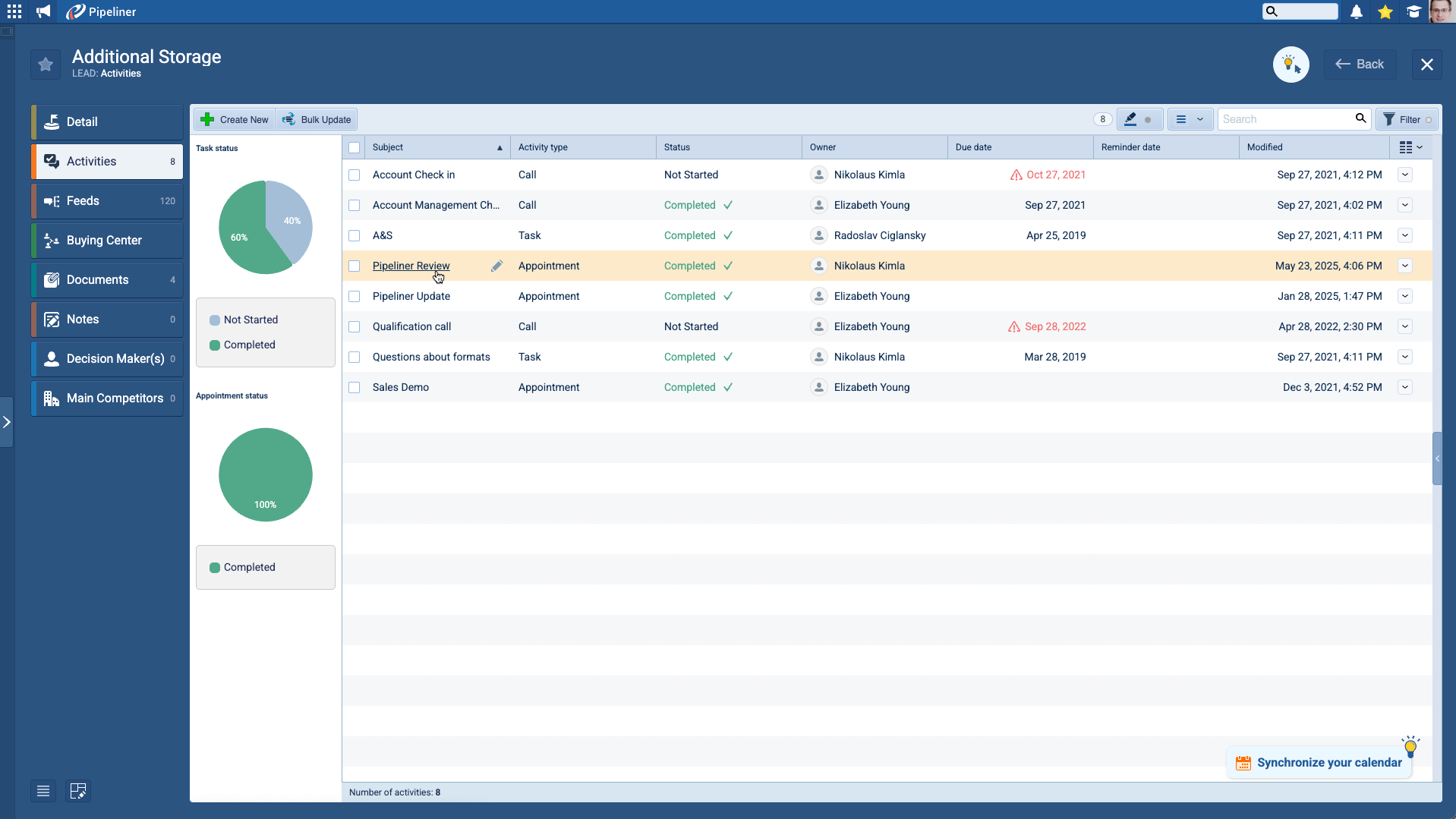Open the Pipeliner Review activity link
Viewport: 1456px width, 819px height.
point(411,266)
